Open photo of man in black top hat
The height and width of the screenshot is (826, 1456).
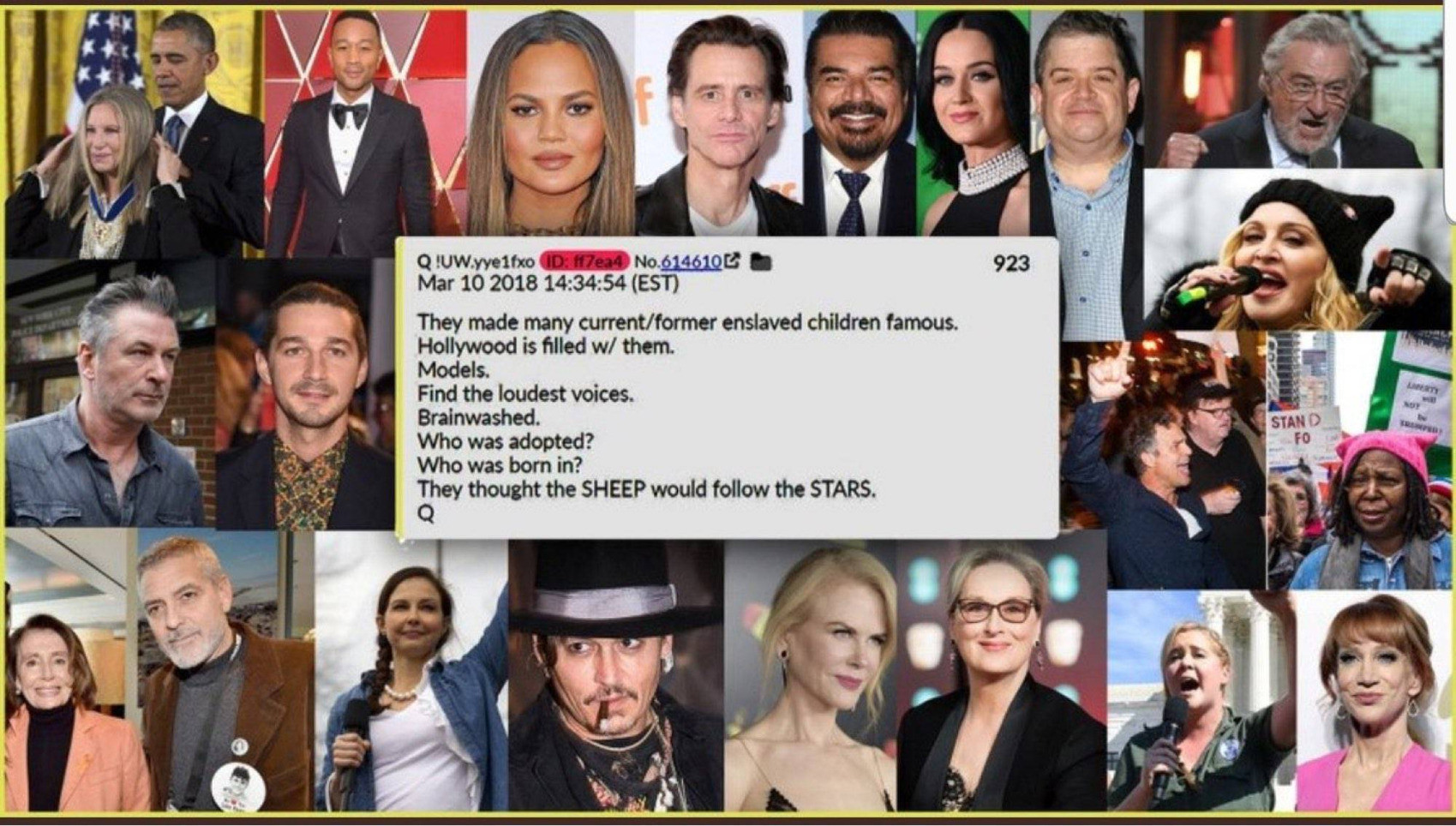tap(616, 675)
